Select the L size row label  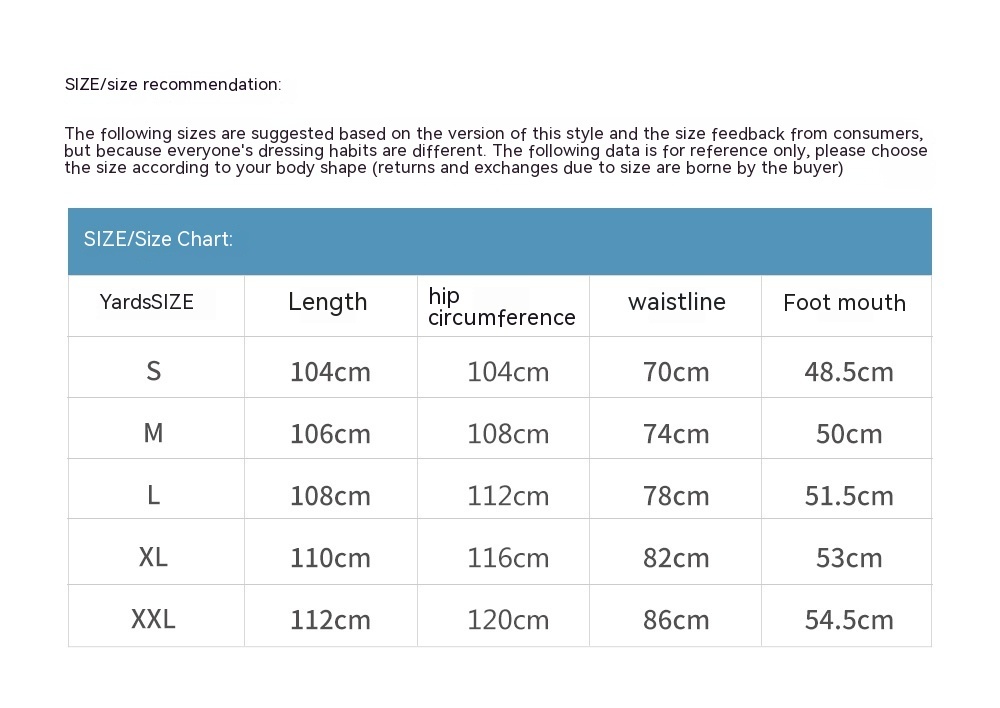tap(153, 495)
